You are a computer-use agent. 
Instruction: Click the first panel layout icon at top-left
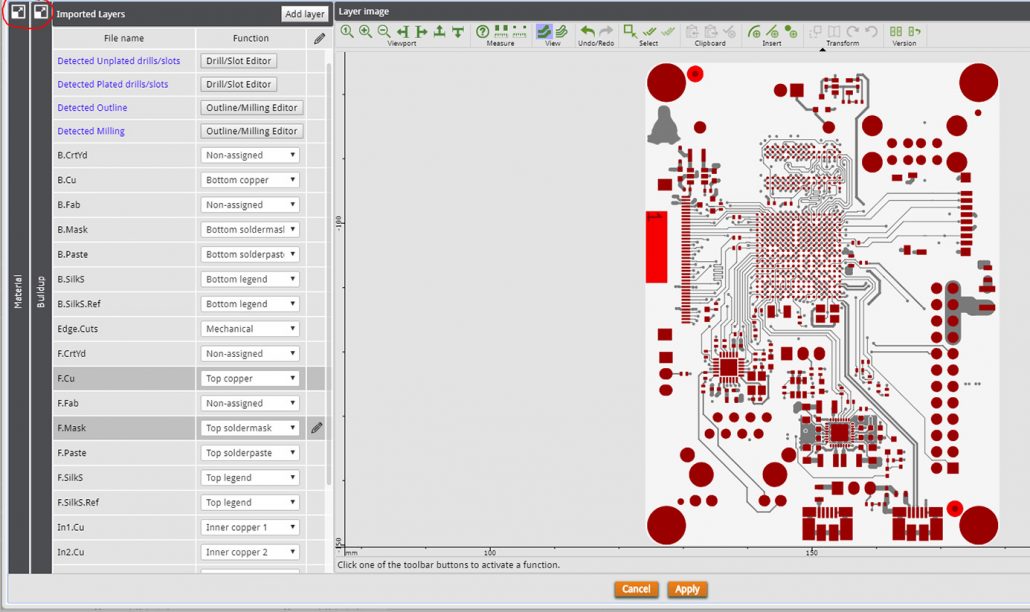(x=18, y=12)
